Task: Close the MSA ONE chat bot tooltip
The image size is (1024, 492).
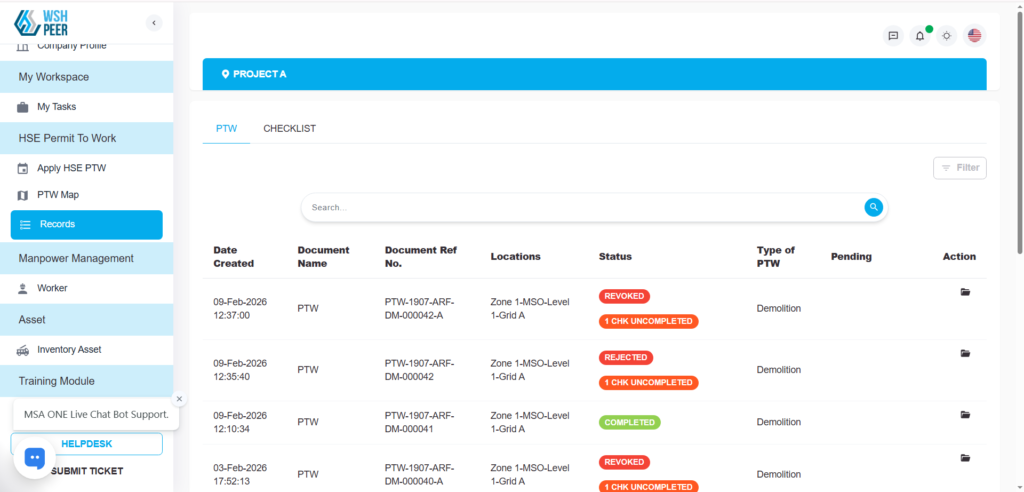Action: 179,399
